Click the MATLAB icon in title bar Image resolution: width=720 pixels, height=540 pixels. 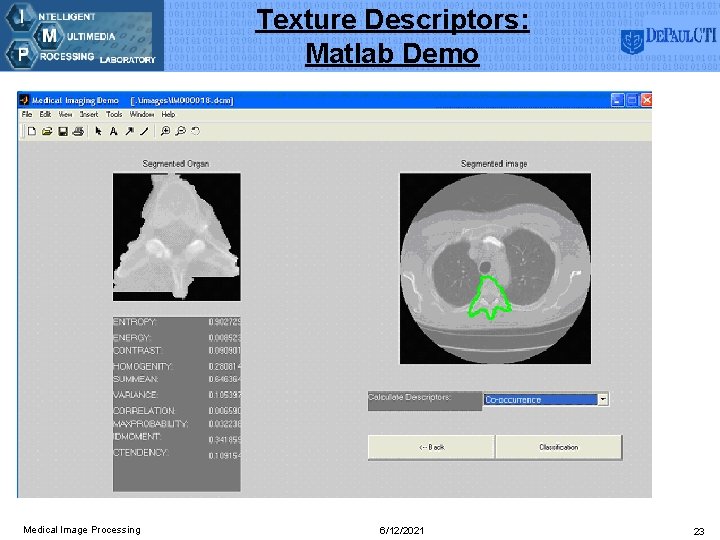24,100
